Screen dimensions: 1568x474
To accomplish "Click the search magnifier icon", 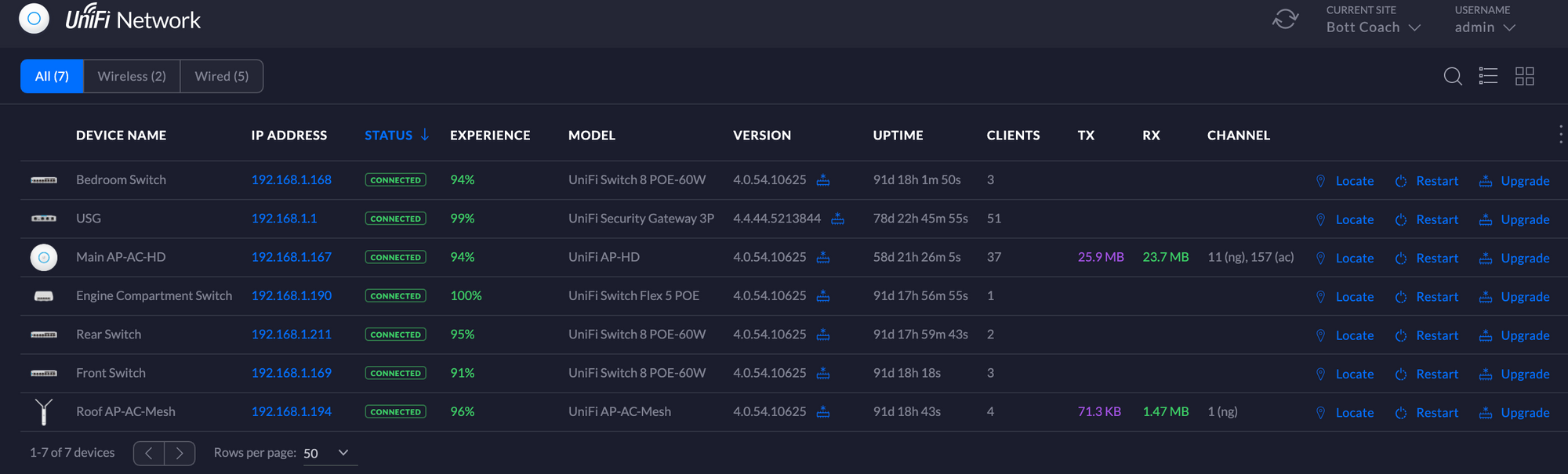I will [1452, 76].
